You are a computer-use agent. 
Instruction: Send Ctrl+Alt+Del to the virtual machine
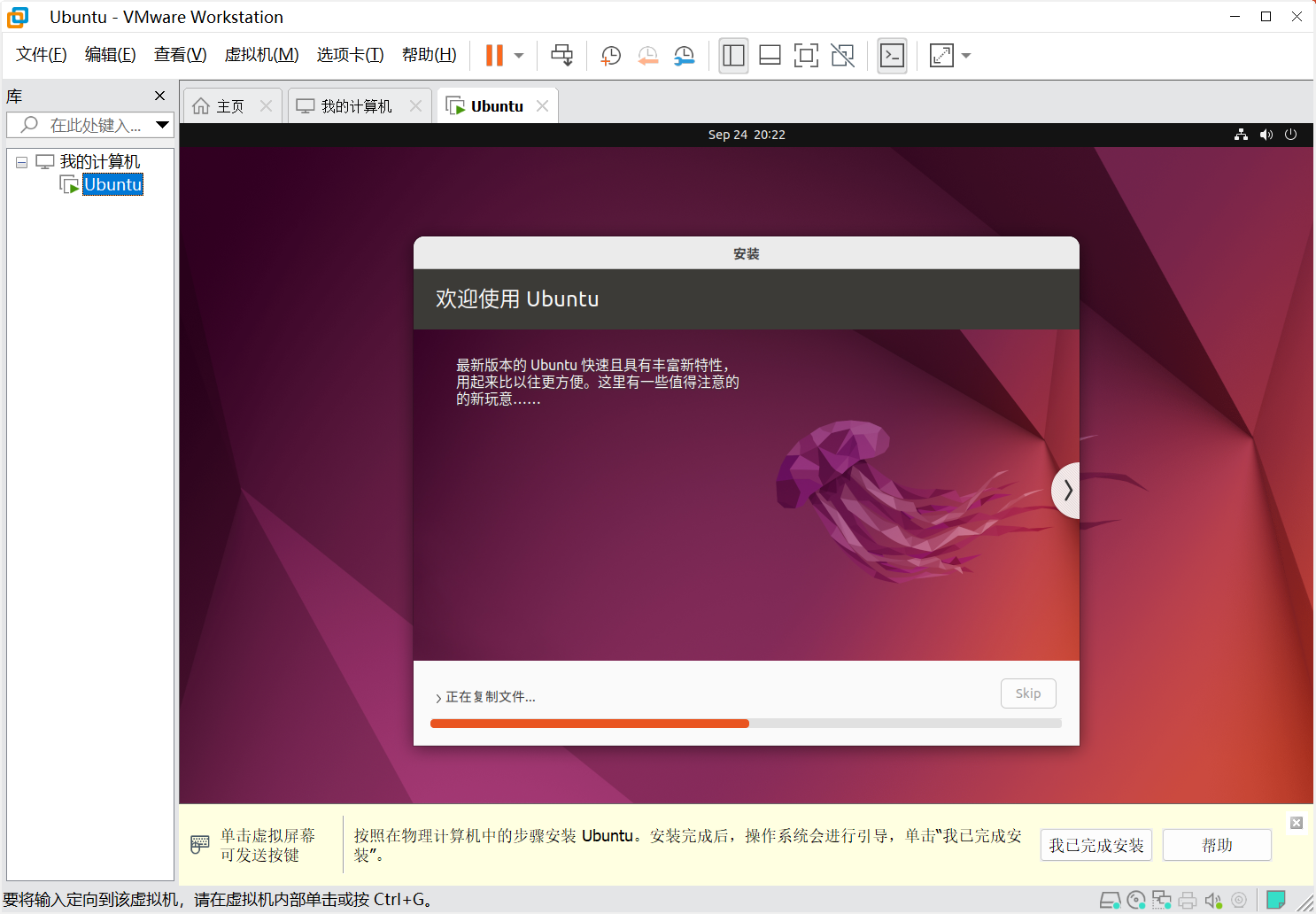point(562,55)
